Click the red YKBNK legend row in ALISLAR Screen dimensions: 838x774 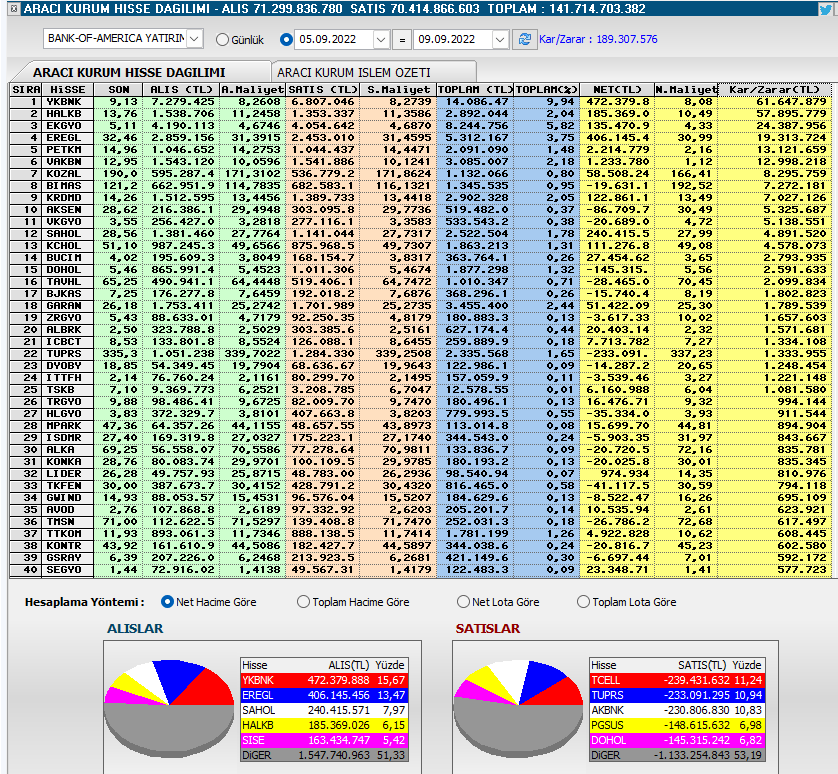[324, 680]
